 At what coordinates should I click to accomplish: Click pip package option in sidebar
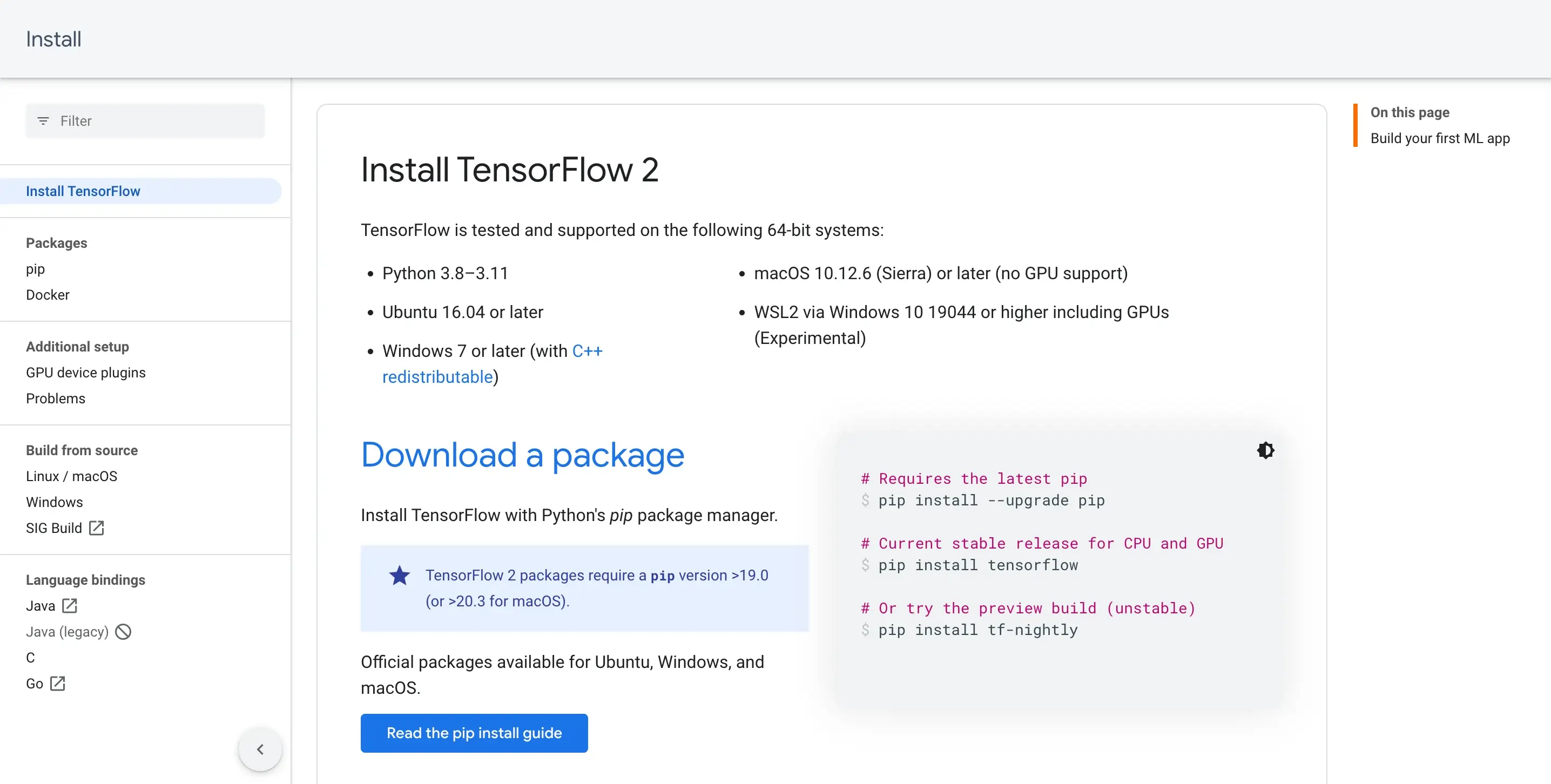click(36, 268)
